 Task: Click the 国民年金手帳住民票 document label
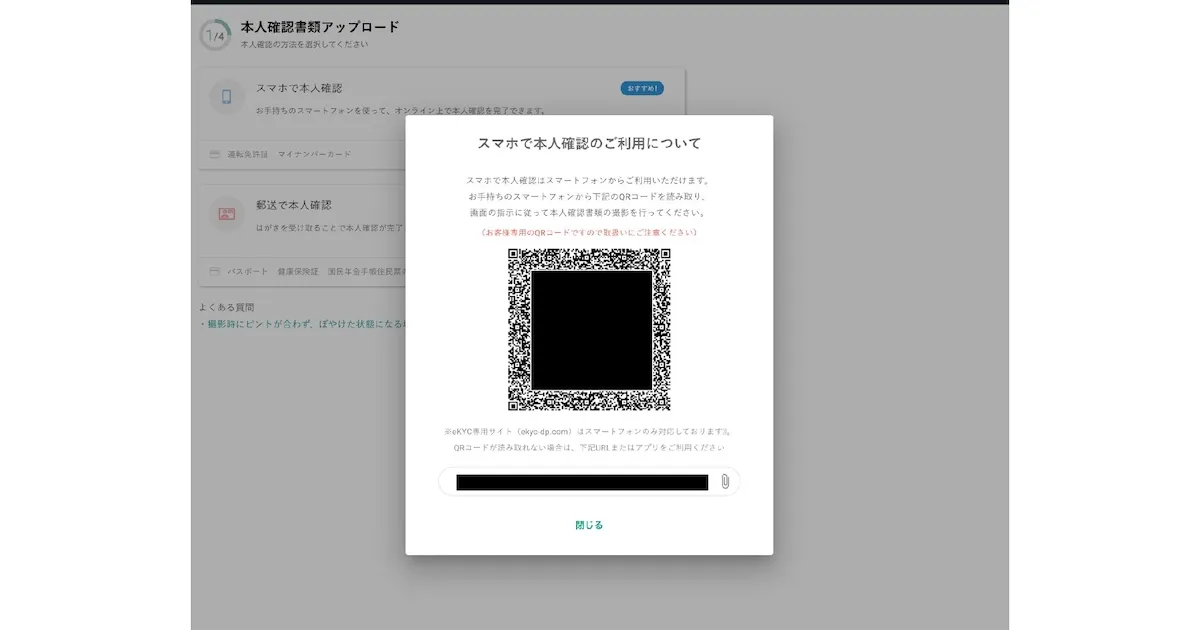coord(368,270)
